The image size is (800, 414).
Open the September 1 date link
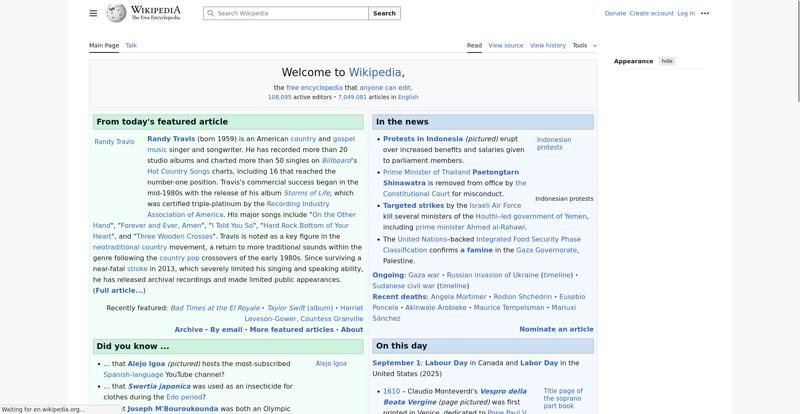click(x=396, y=363)
